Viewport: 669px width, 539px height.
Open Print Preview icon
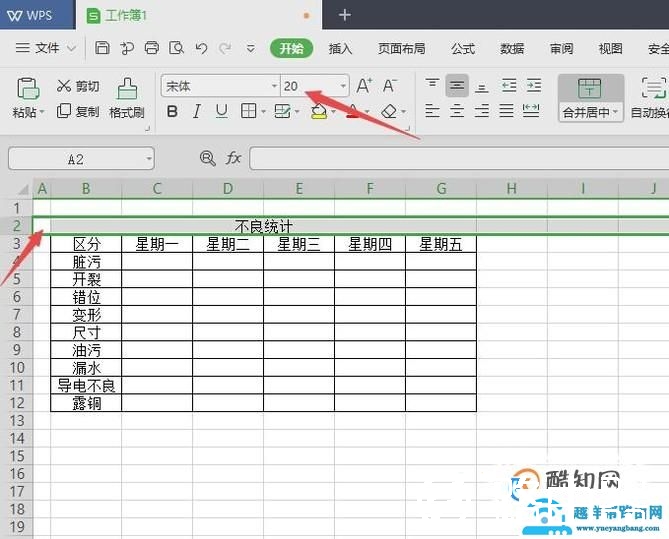(176, 48)
